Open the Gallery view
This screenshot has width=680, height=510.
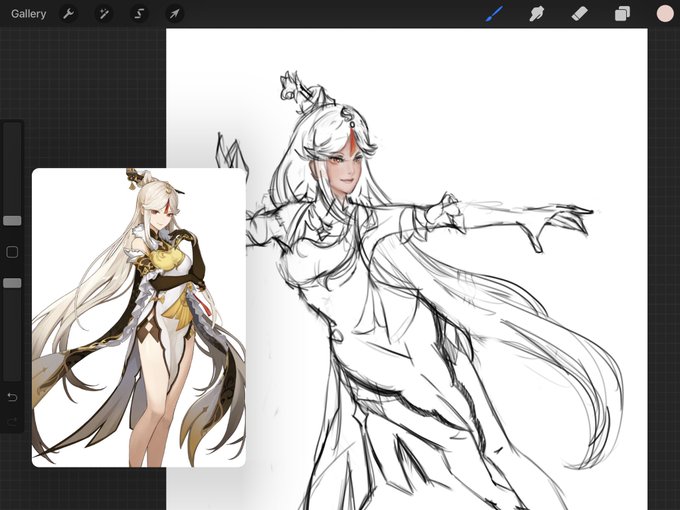pyautogui.click(x=29, y=14)
